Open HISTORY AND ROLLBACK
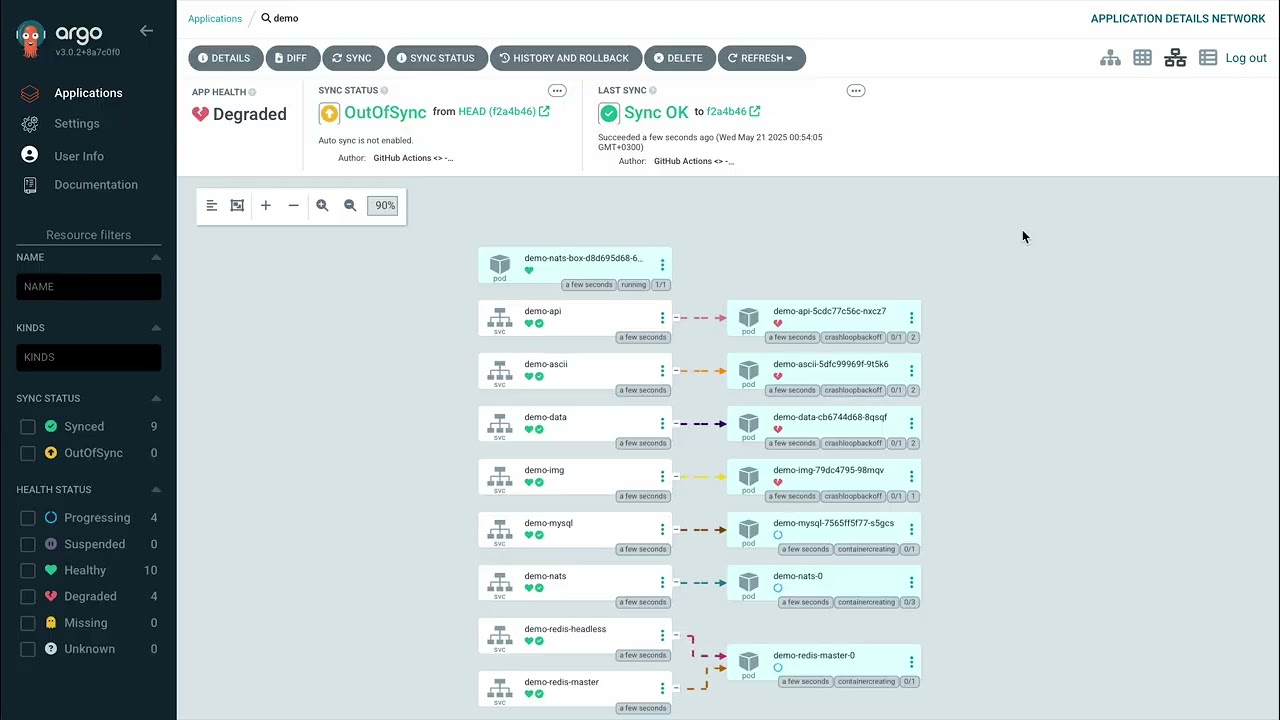 (565, 58)
